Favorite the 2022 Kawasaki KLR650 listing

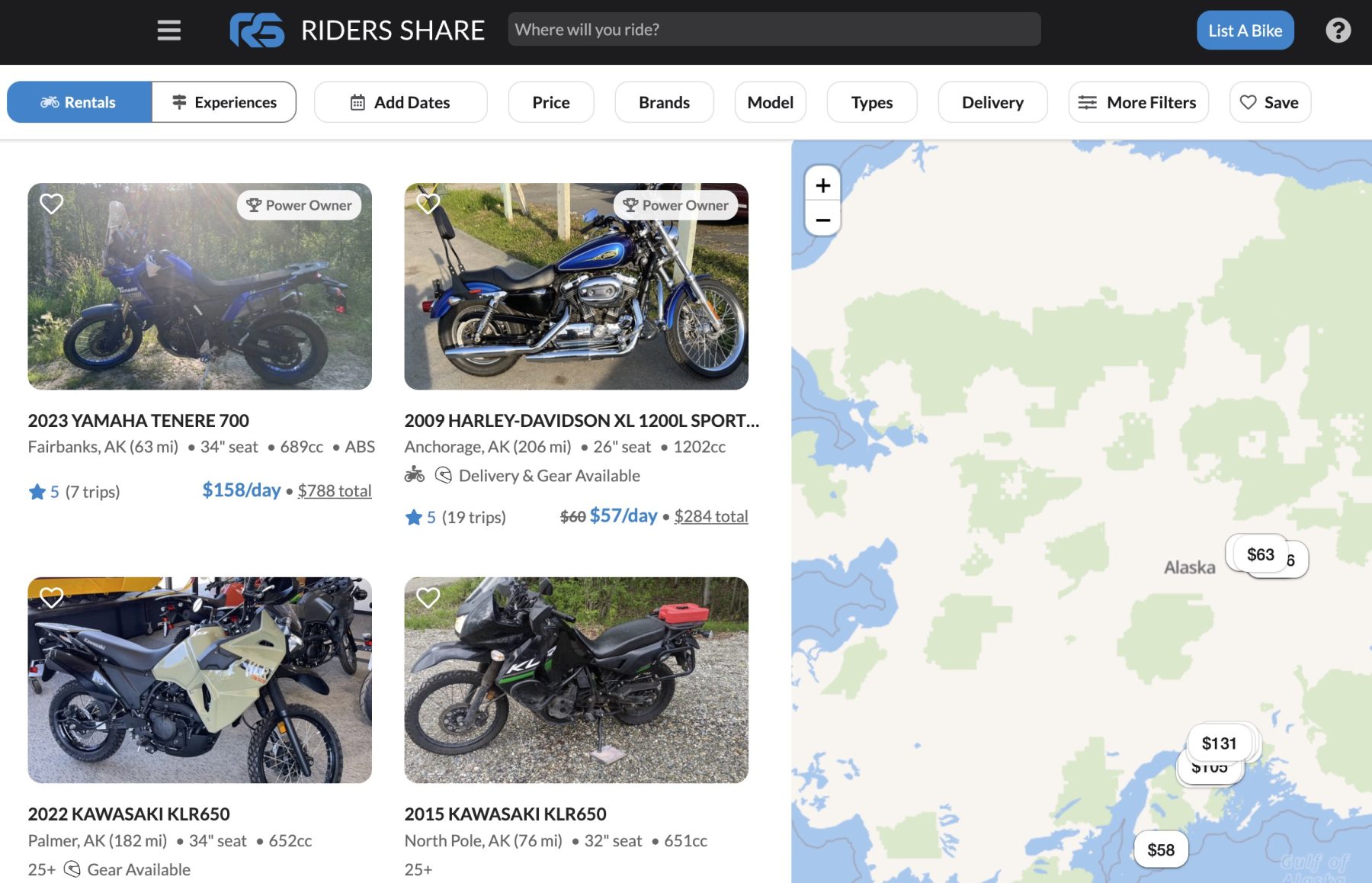point(52,597)
